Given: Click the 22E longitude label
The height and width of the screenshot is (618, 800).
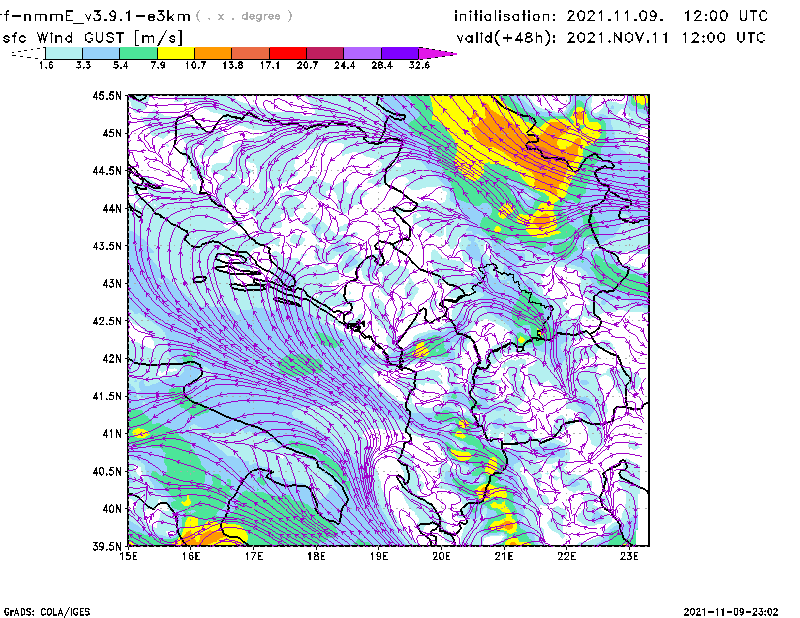Looking at the screenshot, I should 567,556.
